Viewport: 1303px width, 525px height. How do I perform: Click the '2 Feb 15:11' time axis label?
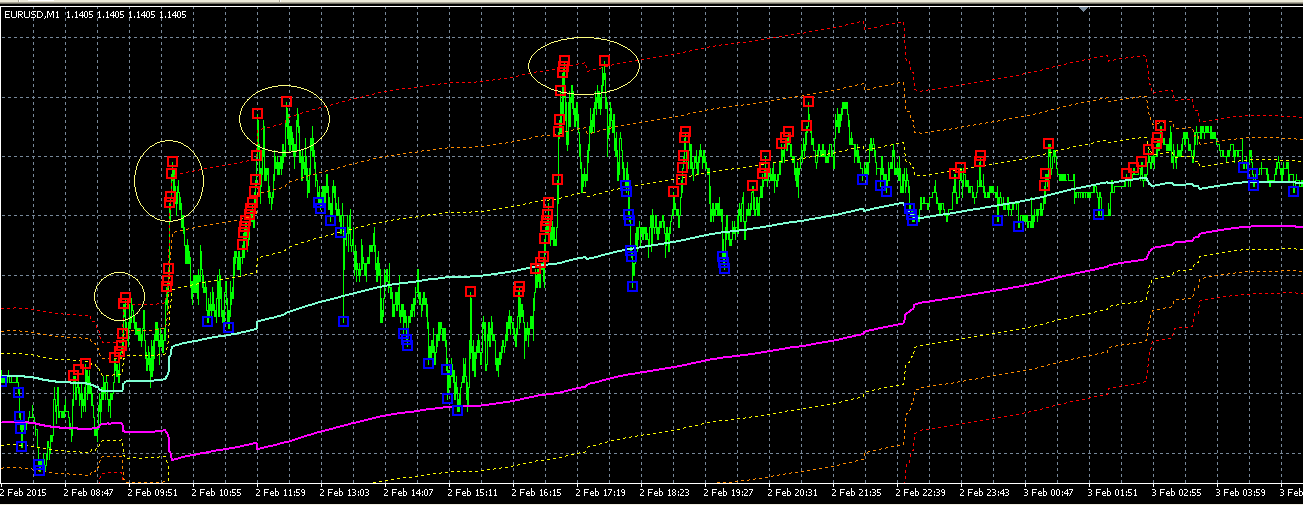click(x=473, y=492)
